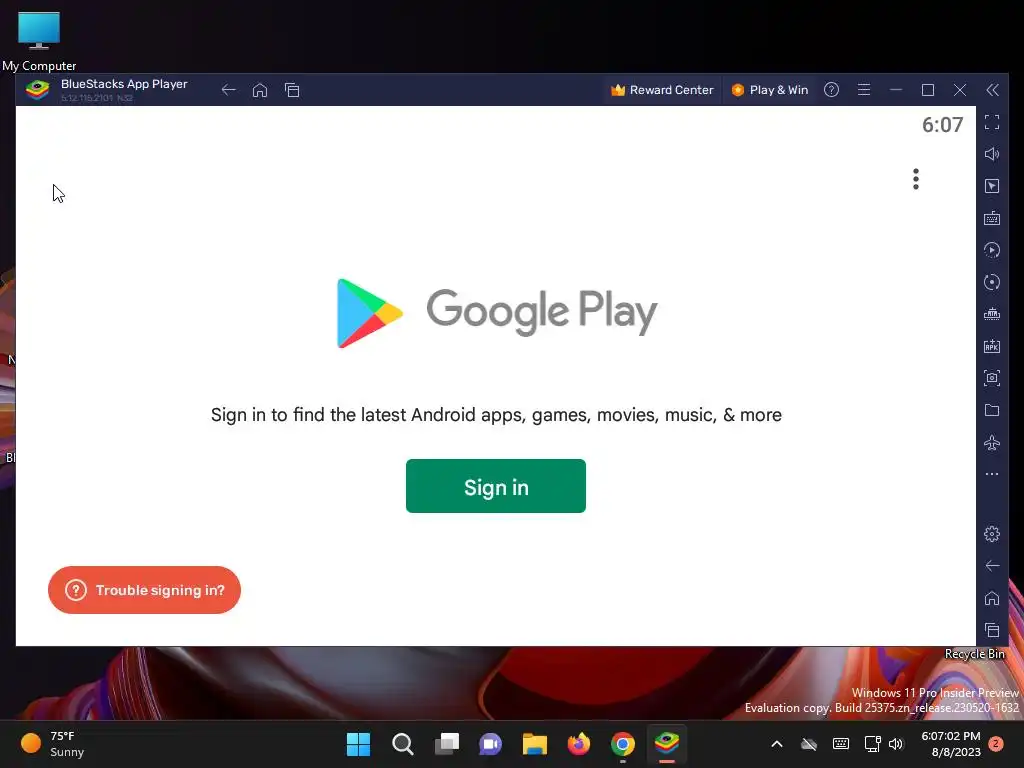
Task: Click the OneDrive cloud tray icon
Action: click(808, 744)
